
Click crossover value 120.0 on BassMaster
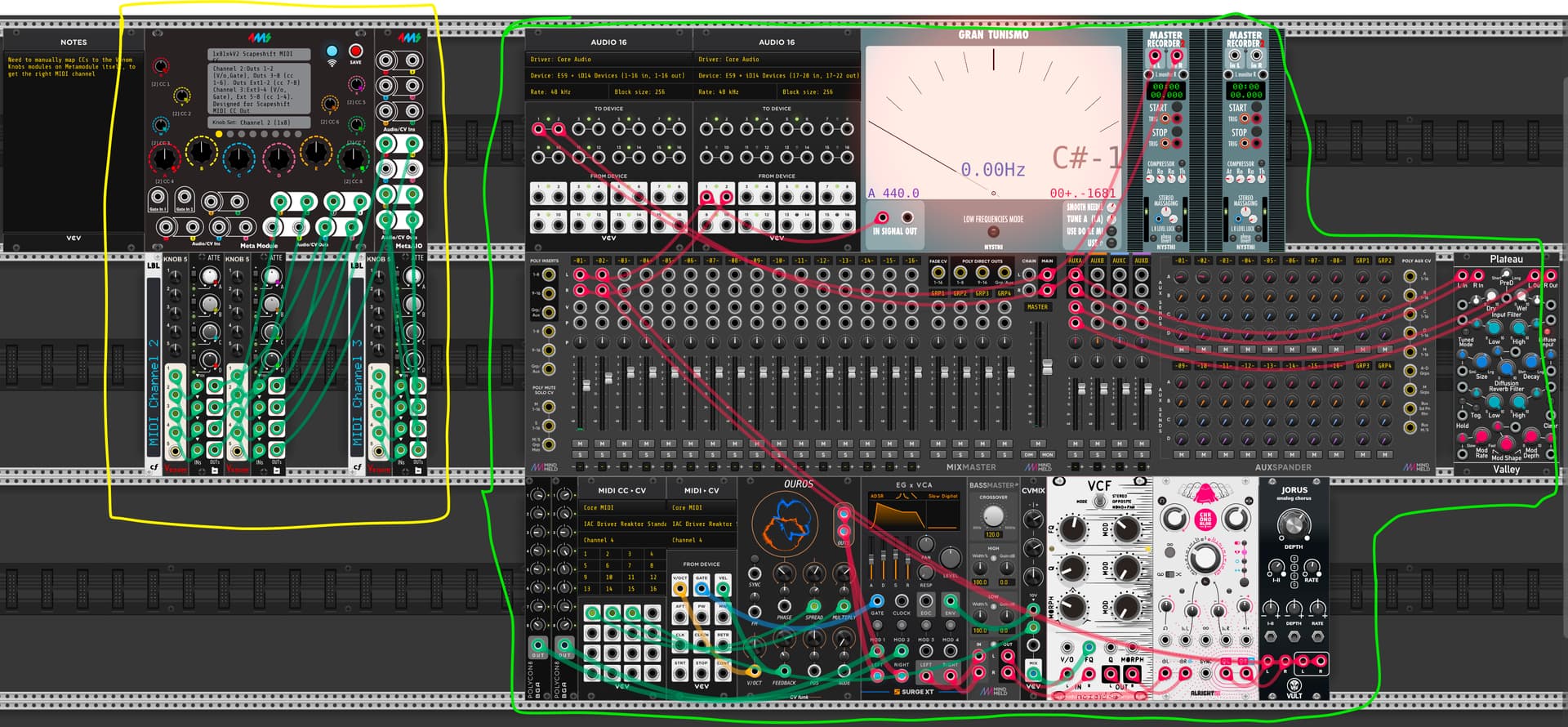point(993,535)
